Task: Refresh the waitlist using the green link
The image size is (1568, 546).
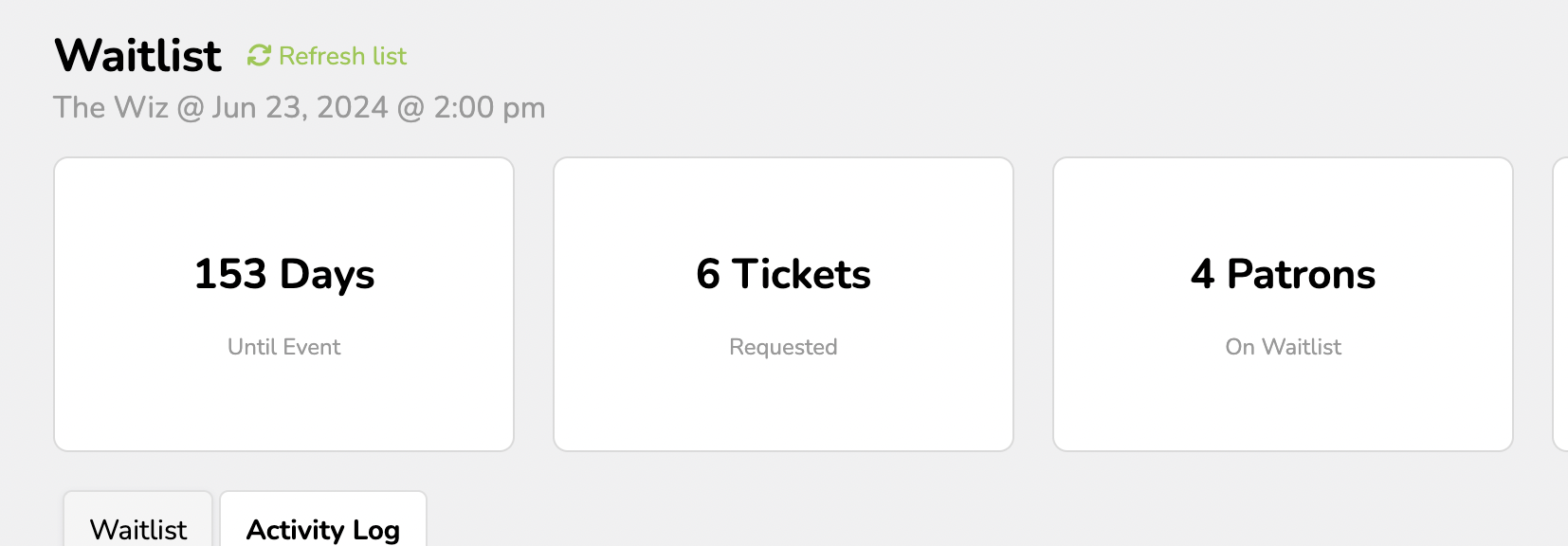Action: click(341, 56)
